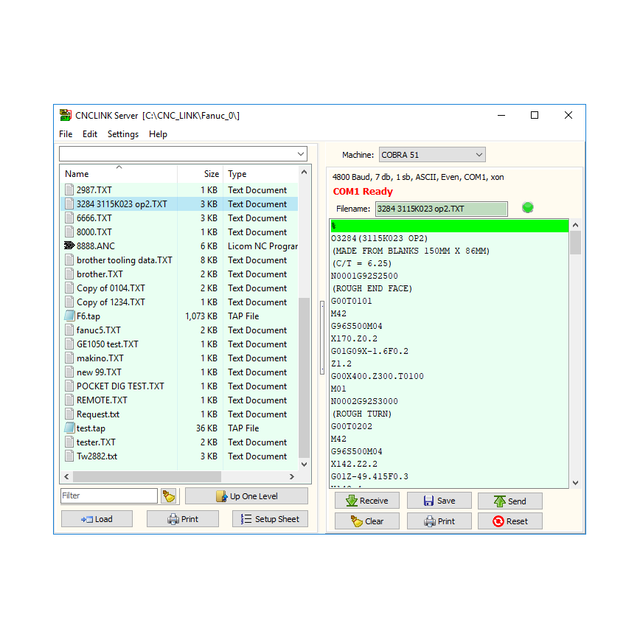This screenshot has width=640, height=640.
Task: Select file new 99.TXT
Action: click(180, 372)
